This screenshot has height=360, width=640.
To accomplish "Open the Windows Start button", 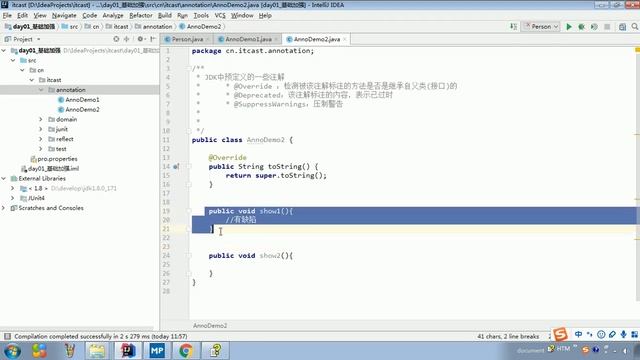I will click(12, 351).
